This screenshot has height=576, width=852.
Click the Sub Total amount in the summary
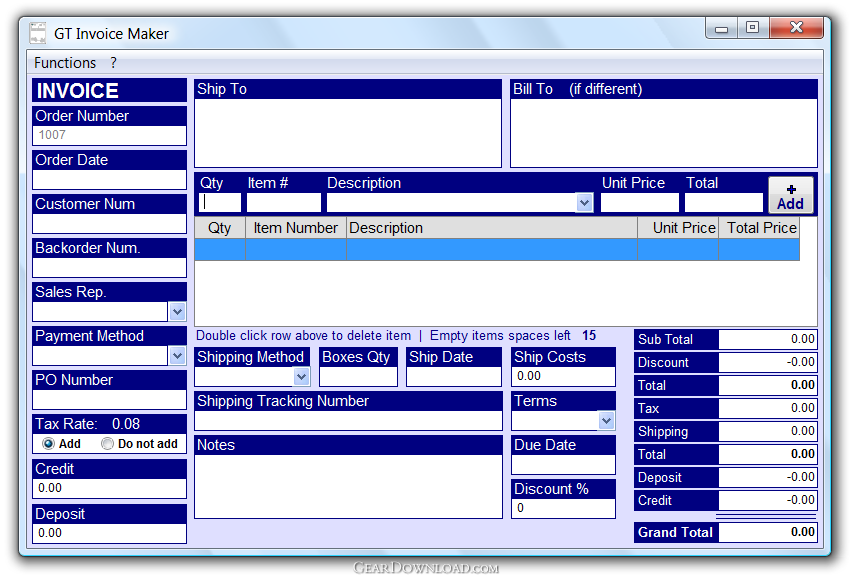767,340
